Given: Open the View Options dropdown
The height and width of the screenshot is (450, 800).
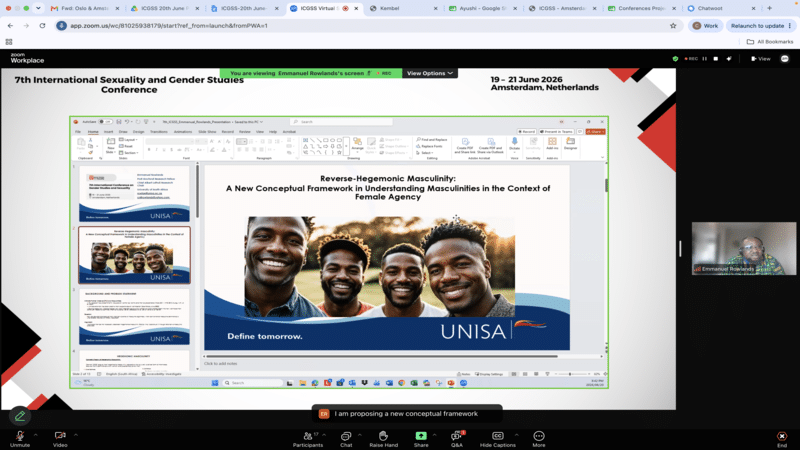Looking at the screenshot, I should (430, 73).
